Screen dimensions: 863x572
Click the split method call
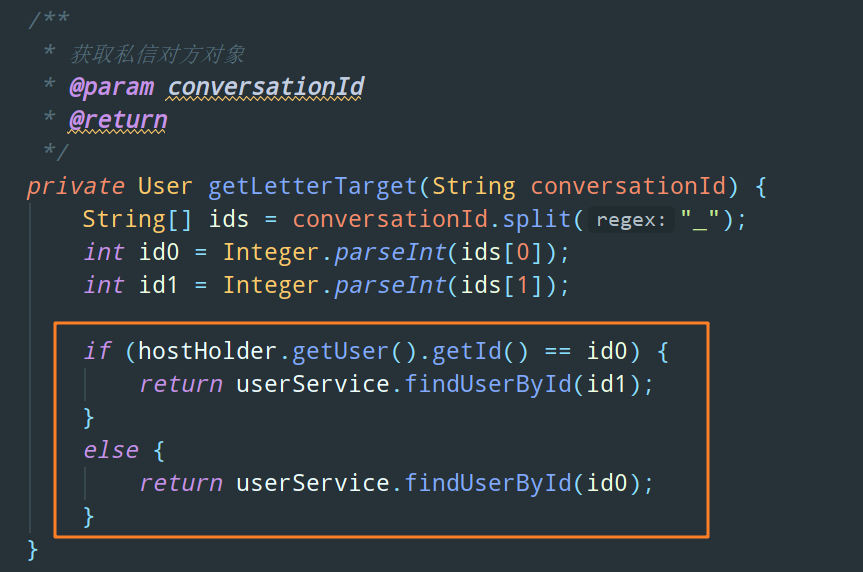(x=537, y=219)
